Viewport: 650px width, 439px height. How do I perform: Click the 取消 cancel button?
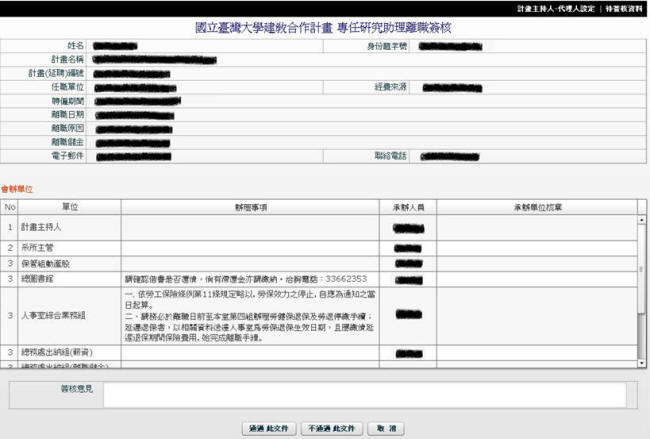pos(386,428)
